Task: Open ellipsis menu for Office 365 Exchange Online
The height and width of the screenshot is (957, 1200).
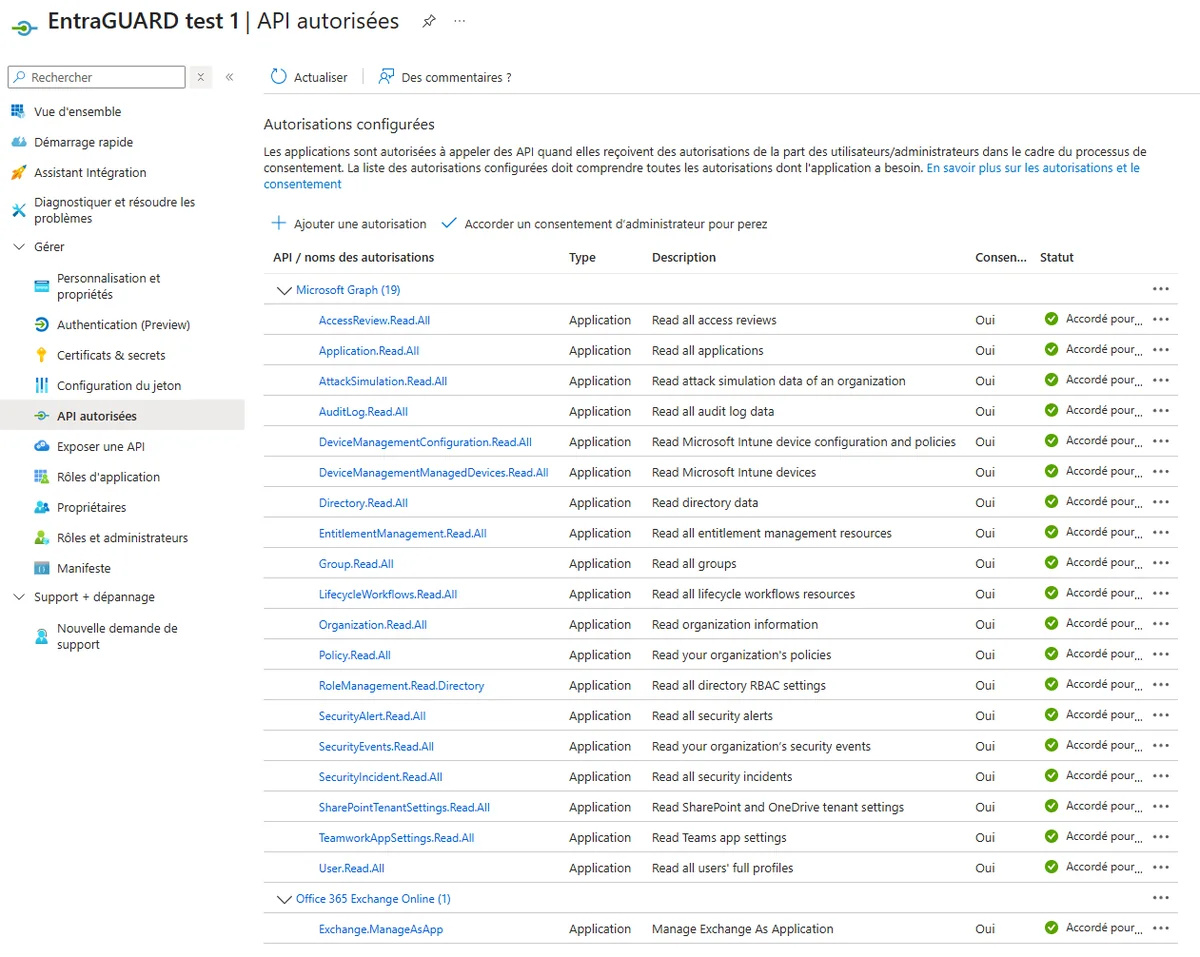Action: (x=1160, y=898)
